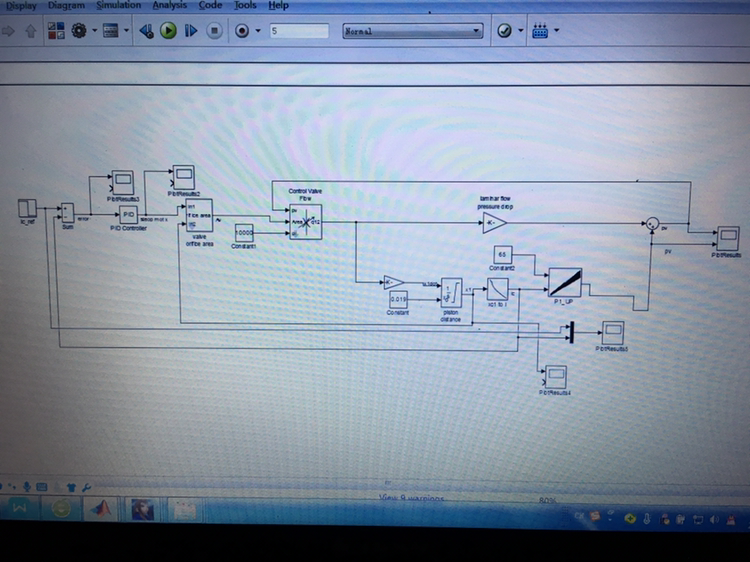This screenshot has width=750, height=562.
Task: Click the green round taskbar icon
Action: click(x=61, y=508)
